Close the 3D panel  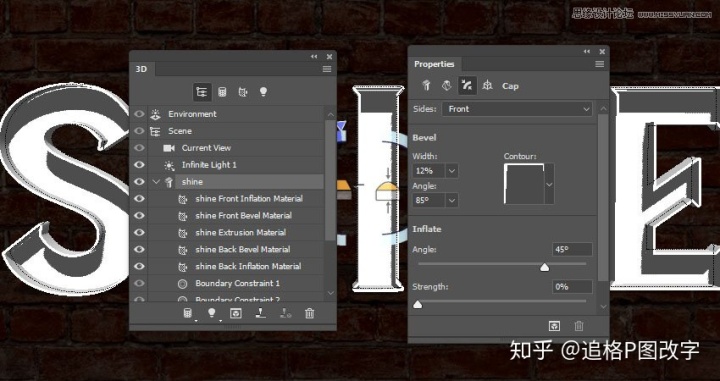pyautogui.click(x=329, y=56)
